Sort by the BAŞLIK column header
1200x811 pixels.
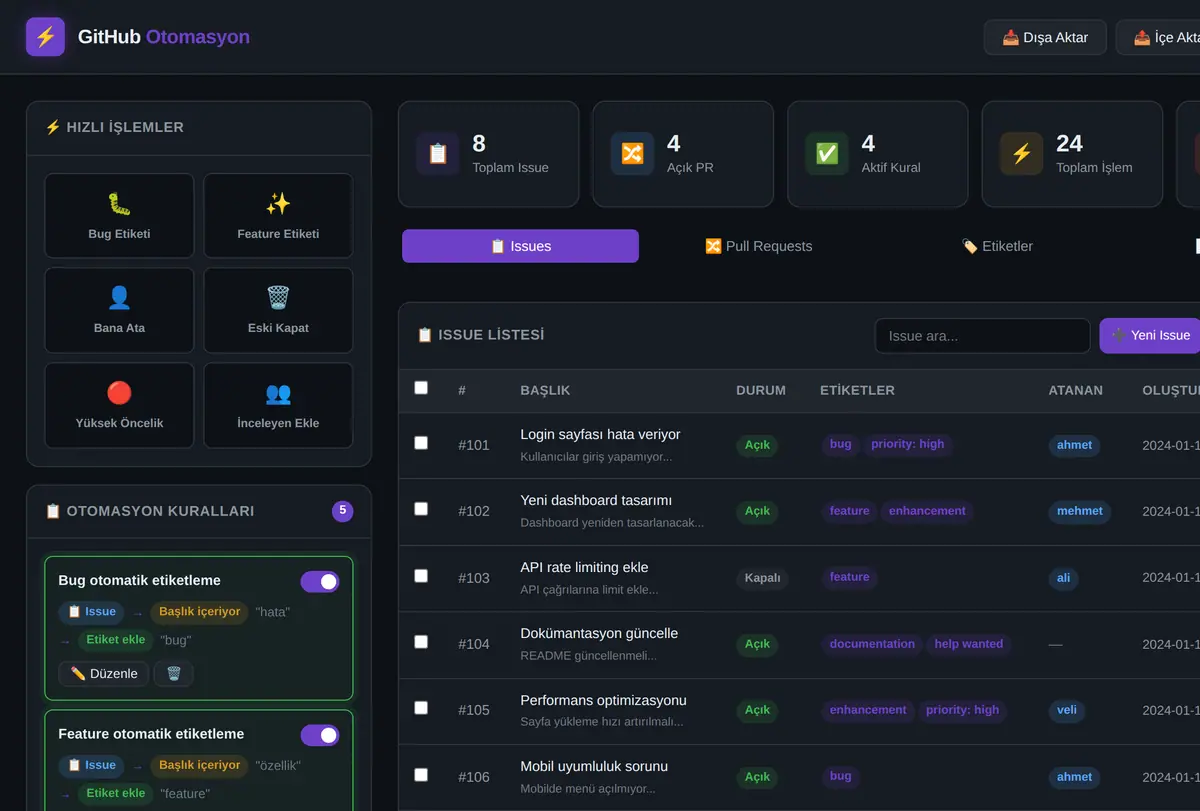pos(545,390)
